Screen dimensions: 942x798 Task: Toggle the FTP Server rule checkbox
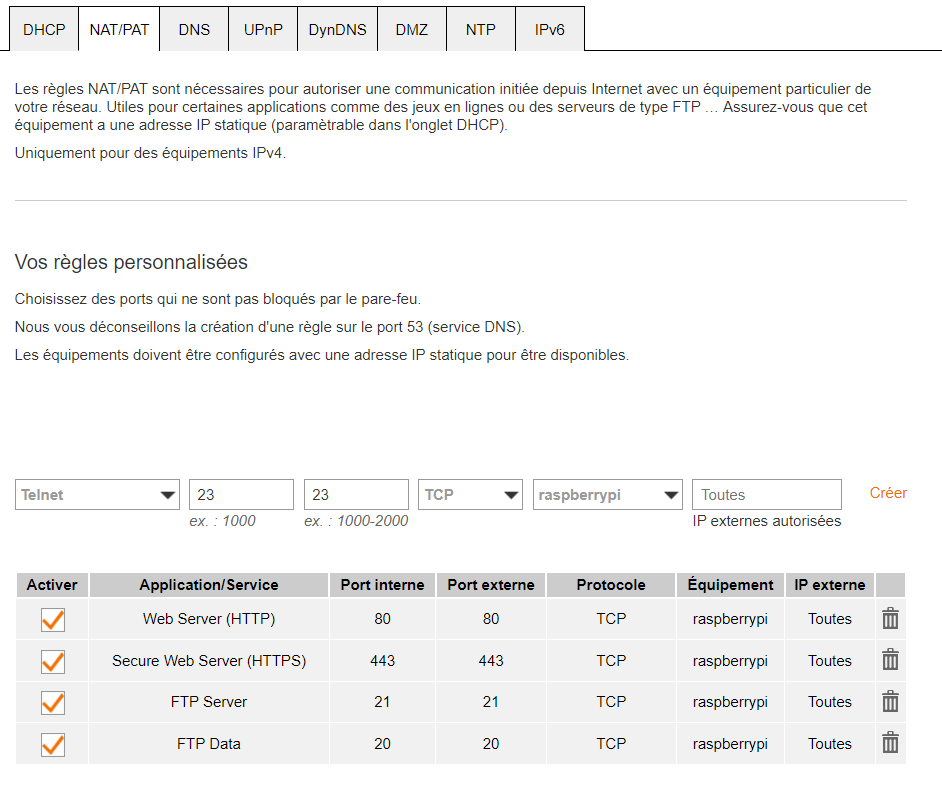(x=53, y=703)
